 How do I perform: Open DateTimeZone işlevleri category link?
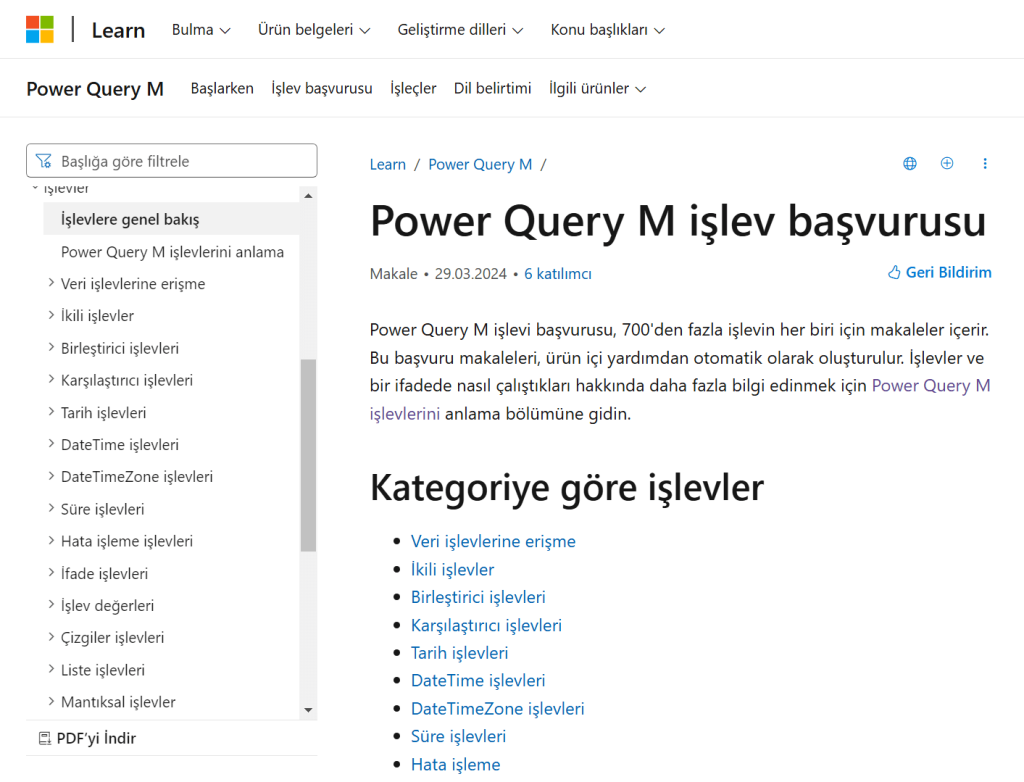click(x=498, y=708)
